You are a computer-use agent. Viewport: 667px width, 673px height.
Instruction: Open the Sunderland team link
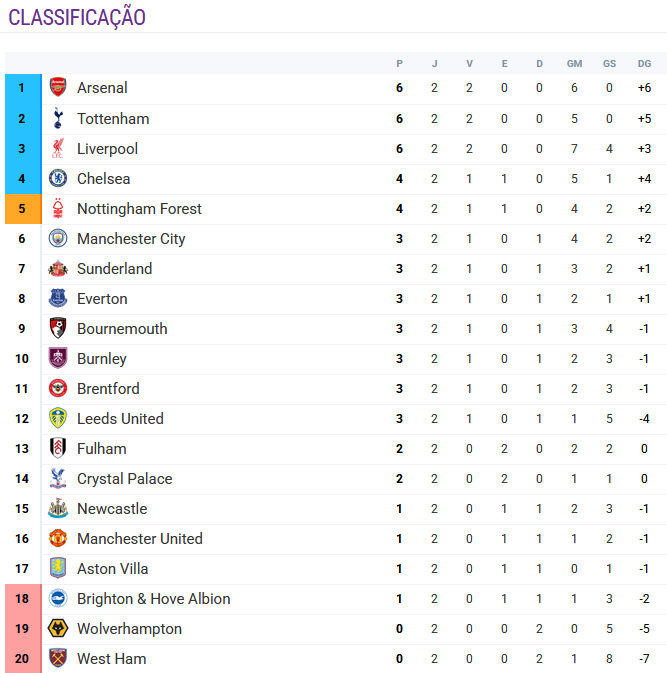point(115,269)
